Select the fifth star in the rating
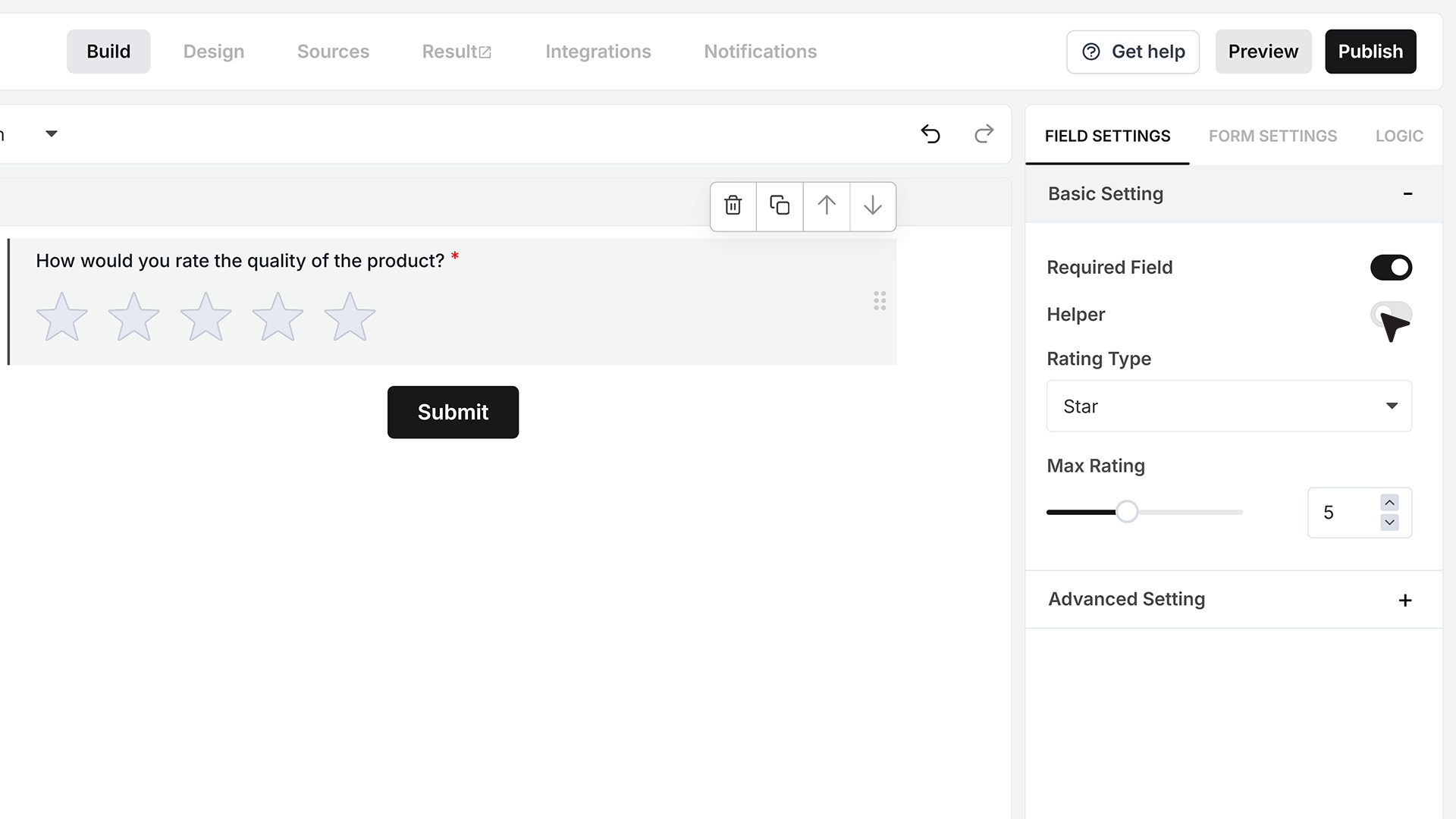Screen dimensions: 1456x819 (350, 317)
